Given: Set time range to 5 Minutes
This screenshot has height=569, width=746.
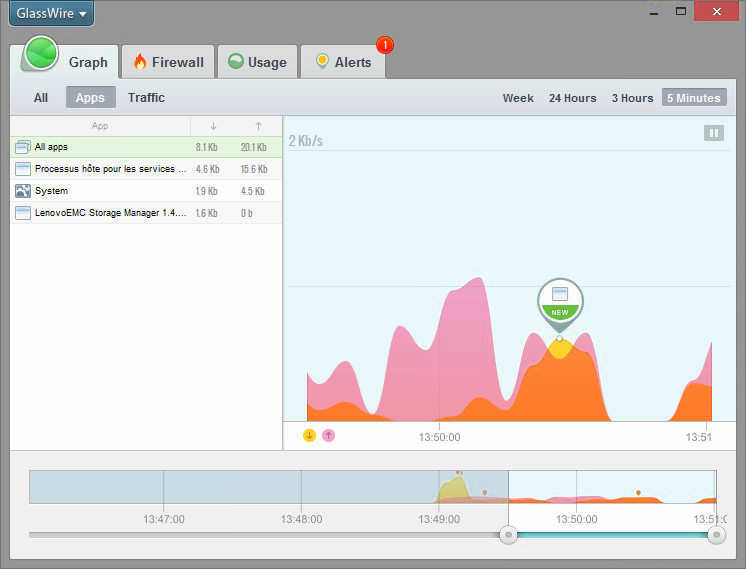Looking at the screenshot, I should [x=694, y=98].
